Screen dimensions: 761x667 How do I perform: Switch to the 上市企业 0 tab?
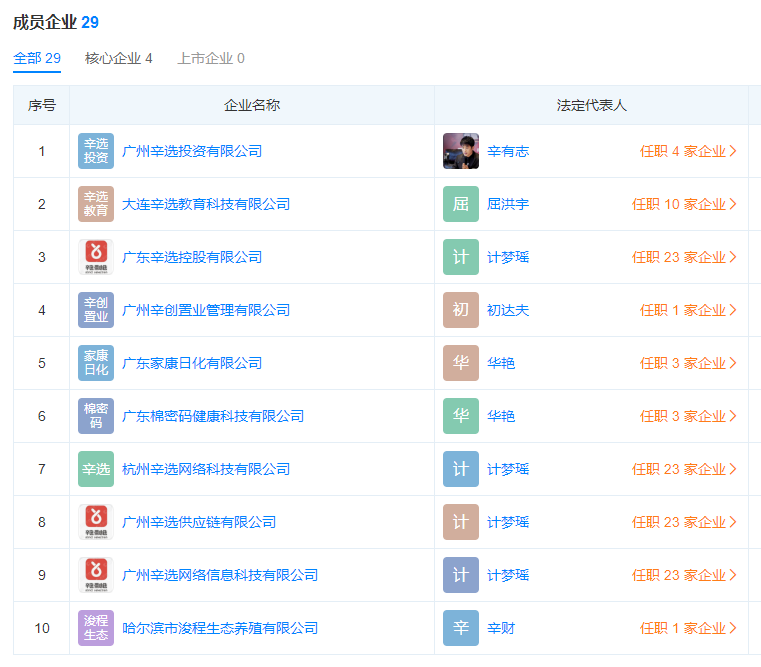[211, 58]
